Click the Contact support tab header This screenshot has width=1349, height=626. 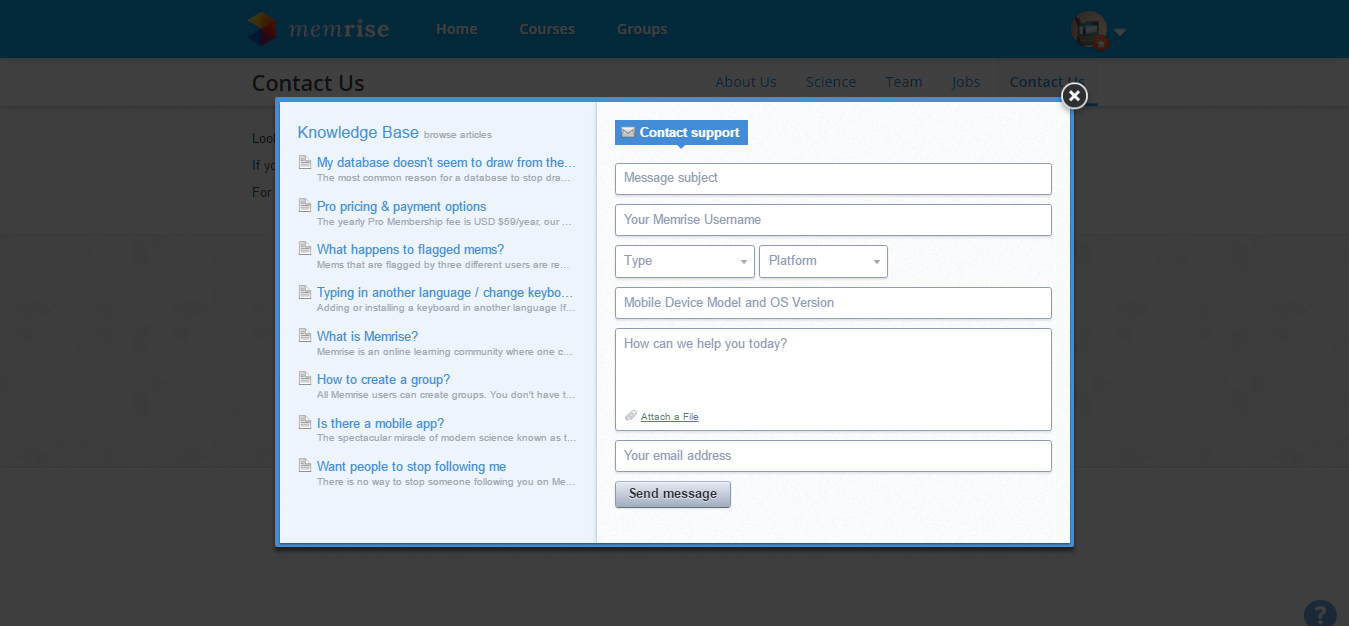[x=681, y=132]
